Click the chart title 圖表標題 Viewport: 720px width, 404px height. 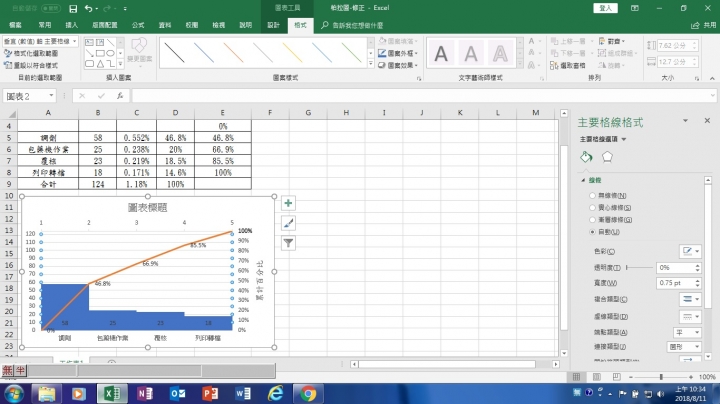point(147,208)
